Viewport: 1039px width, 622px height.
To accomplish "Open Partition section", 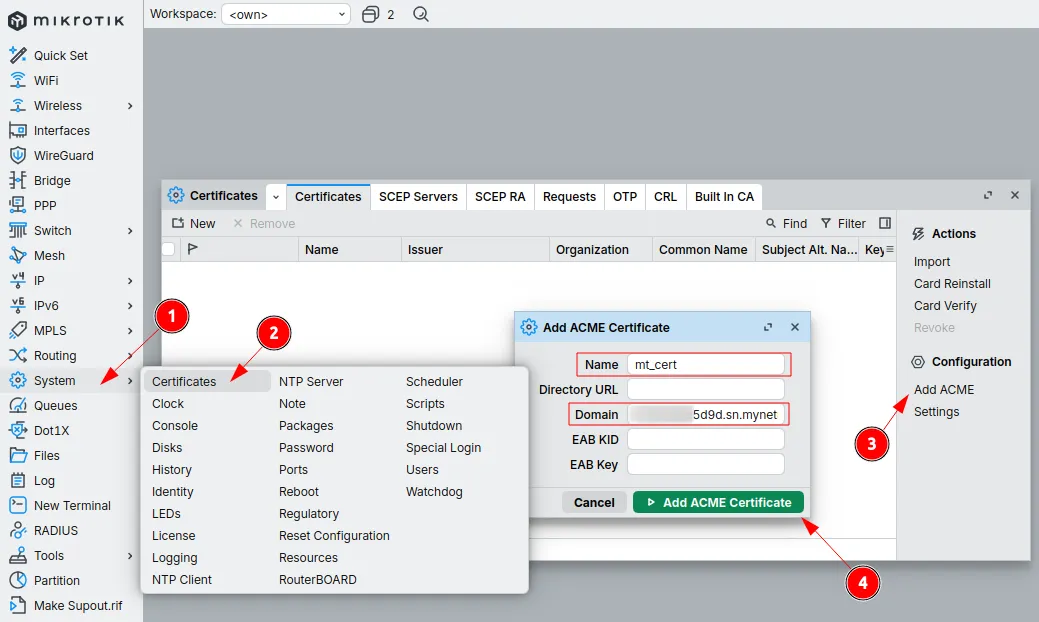I will [x=56, y=581].
